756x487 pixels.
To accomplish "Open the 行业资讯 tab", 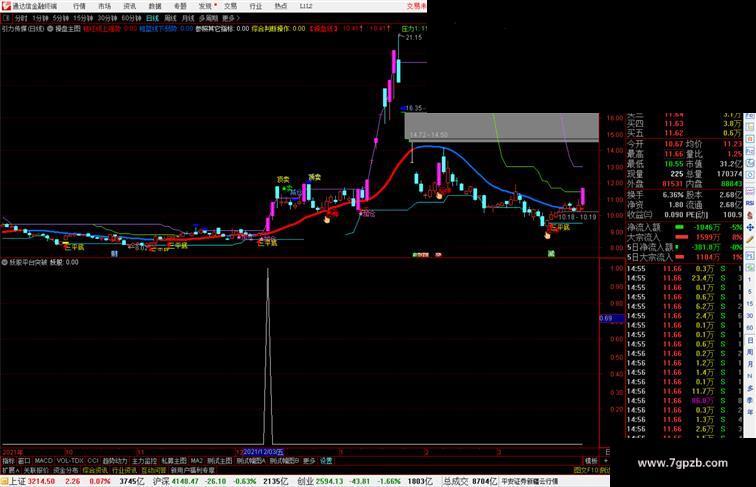I will [124, 470].
